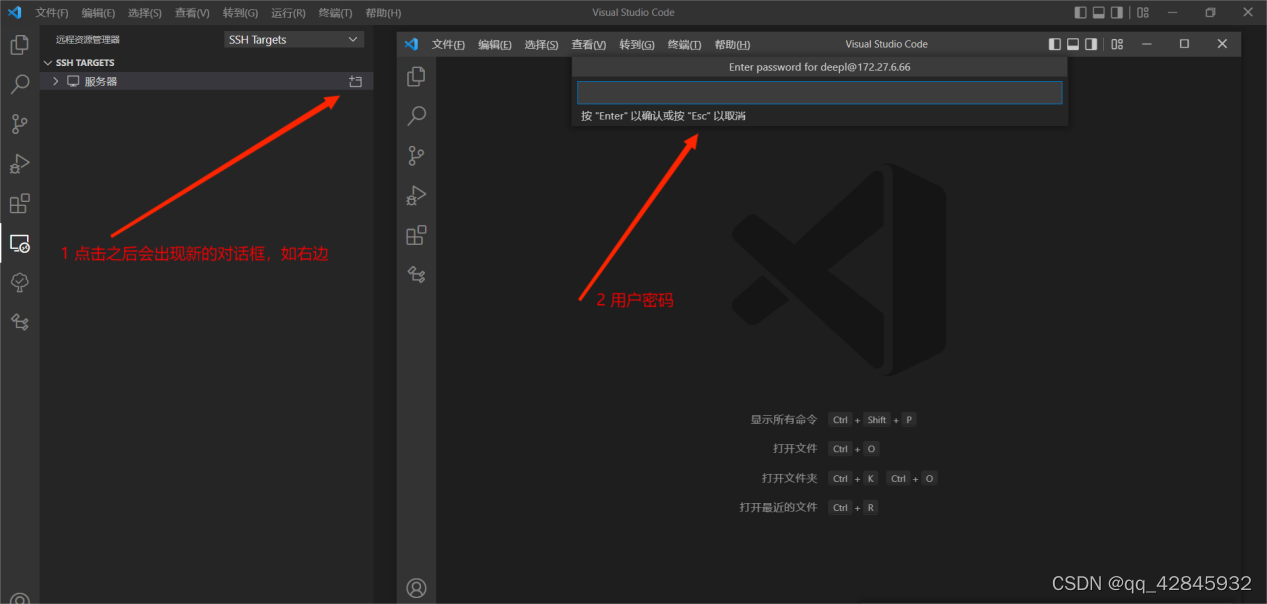Minimize the right VS Code window
This screenshot has width=1267, height=604.
(1147, 44)
